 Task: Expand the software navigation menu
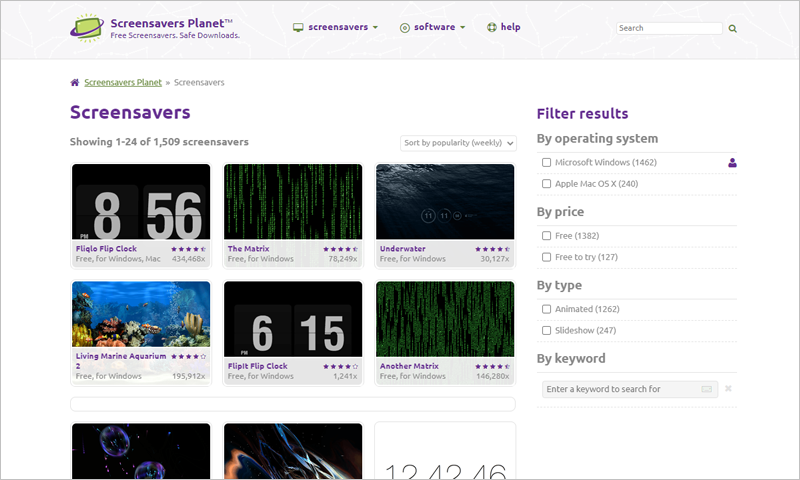pos(433,27)
